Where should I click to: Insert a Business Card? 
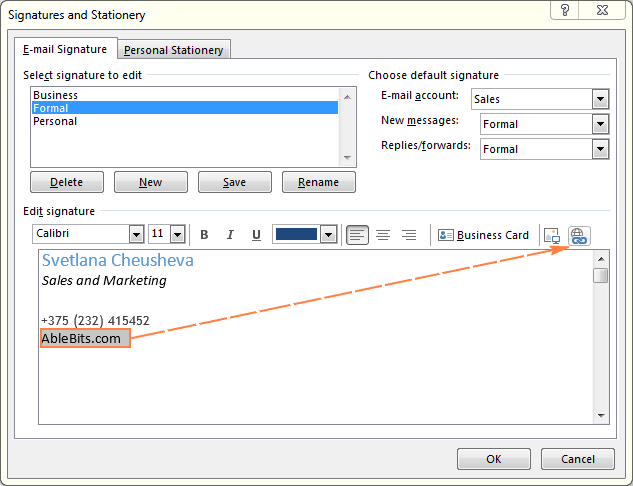pyautogui.click(x=484, y=235)
